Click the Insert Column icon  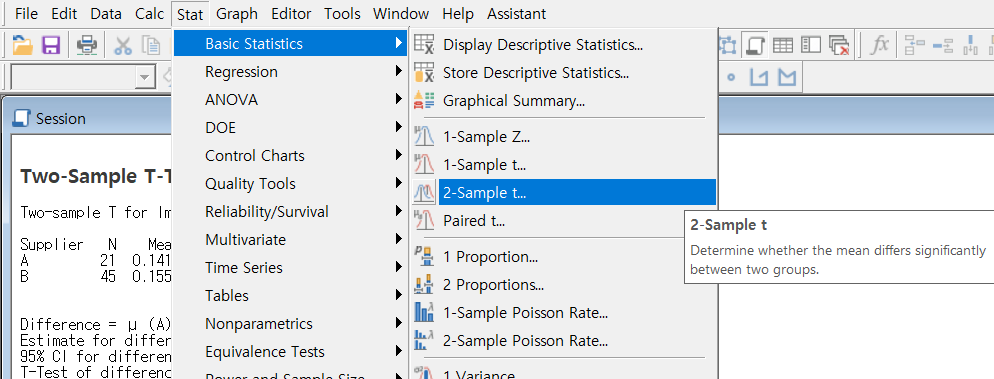pyautogui.click(x=971, y=44)
